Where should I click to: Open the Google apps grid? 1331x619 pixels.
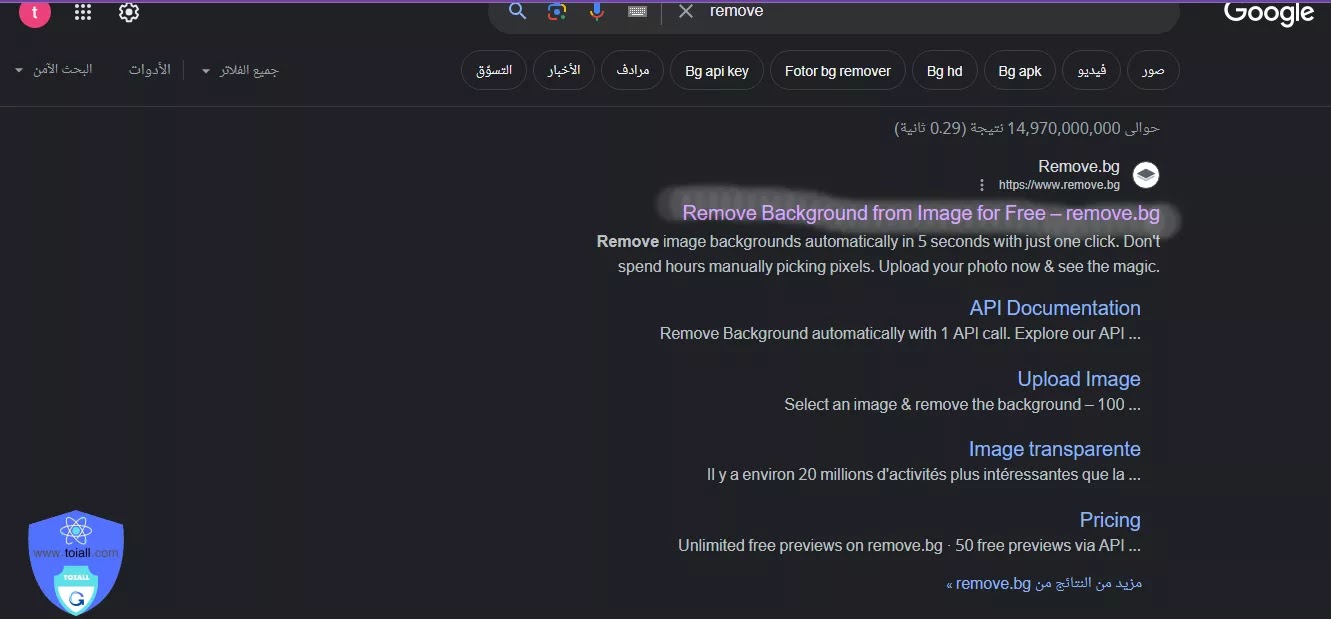83,12
